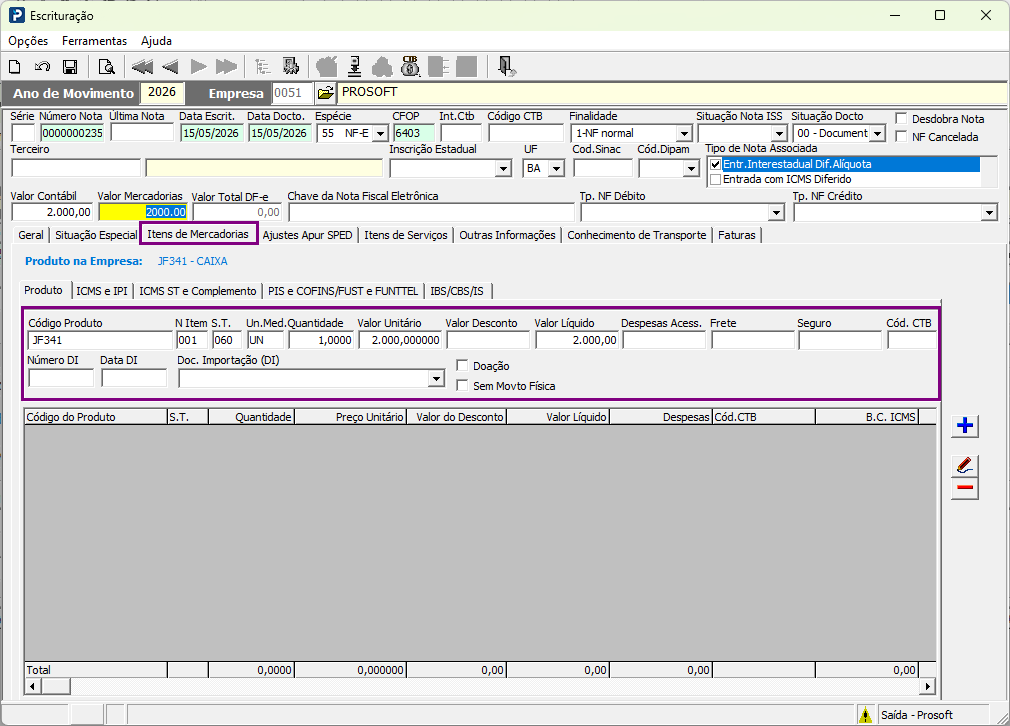
Task: Check Entrada com ICMS Diferido option
Action: [x=716, y=180]
